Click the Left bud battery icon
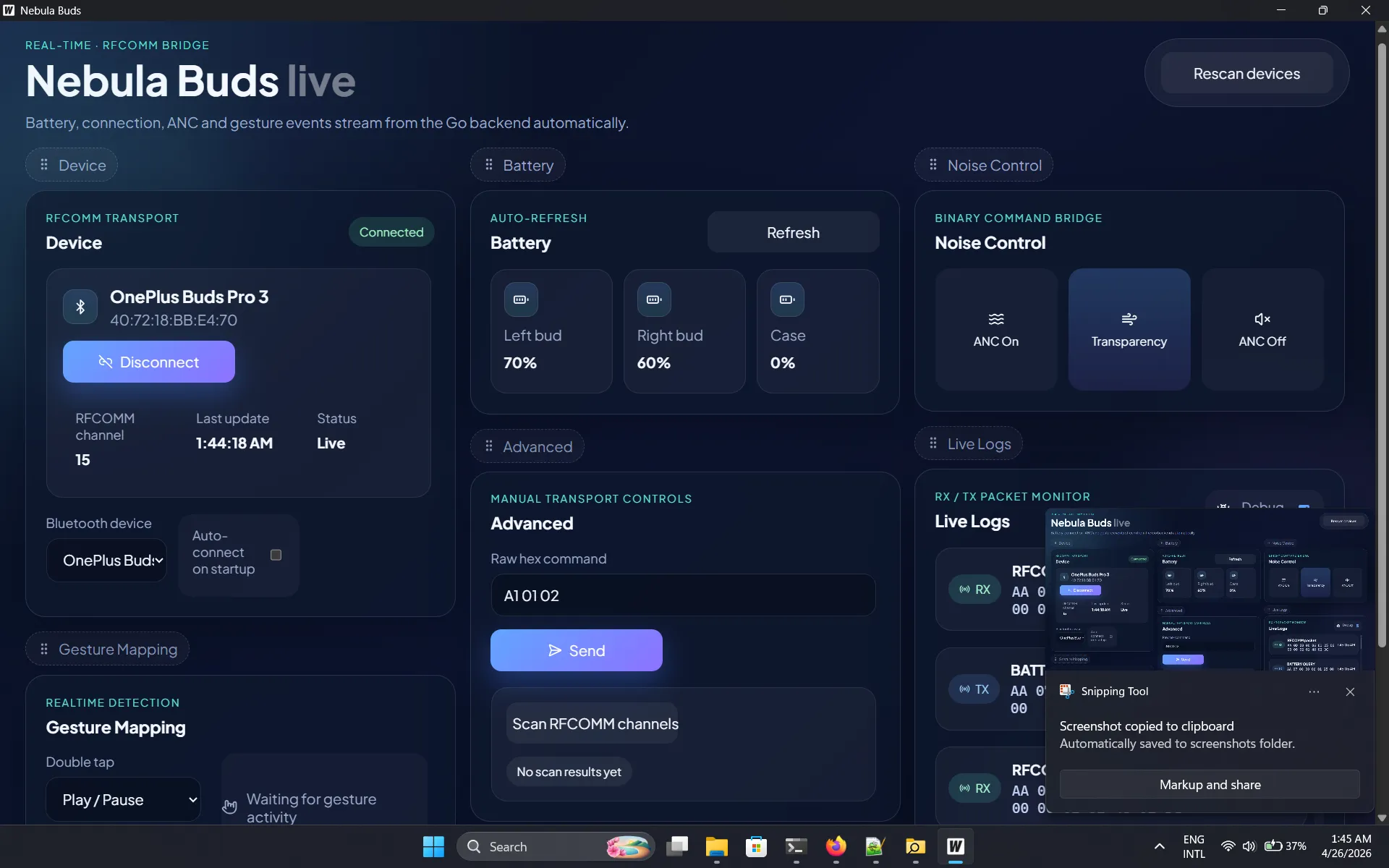 coord(521,299)
